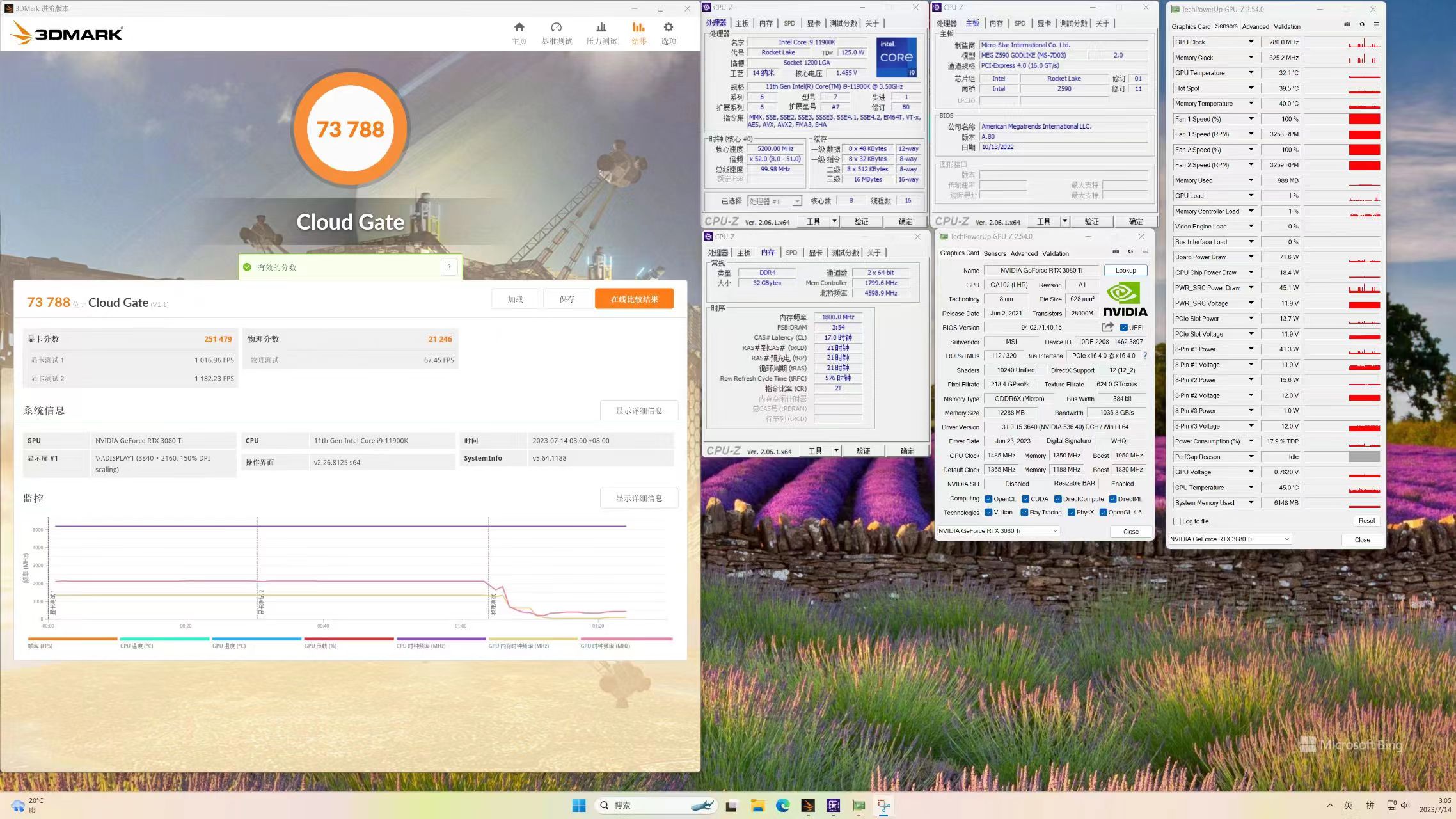The image size is (1456, 819).
Task: Show hidden tray icons chevron
Action: coord(1330,806)
